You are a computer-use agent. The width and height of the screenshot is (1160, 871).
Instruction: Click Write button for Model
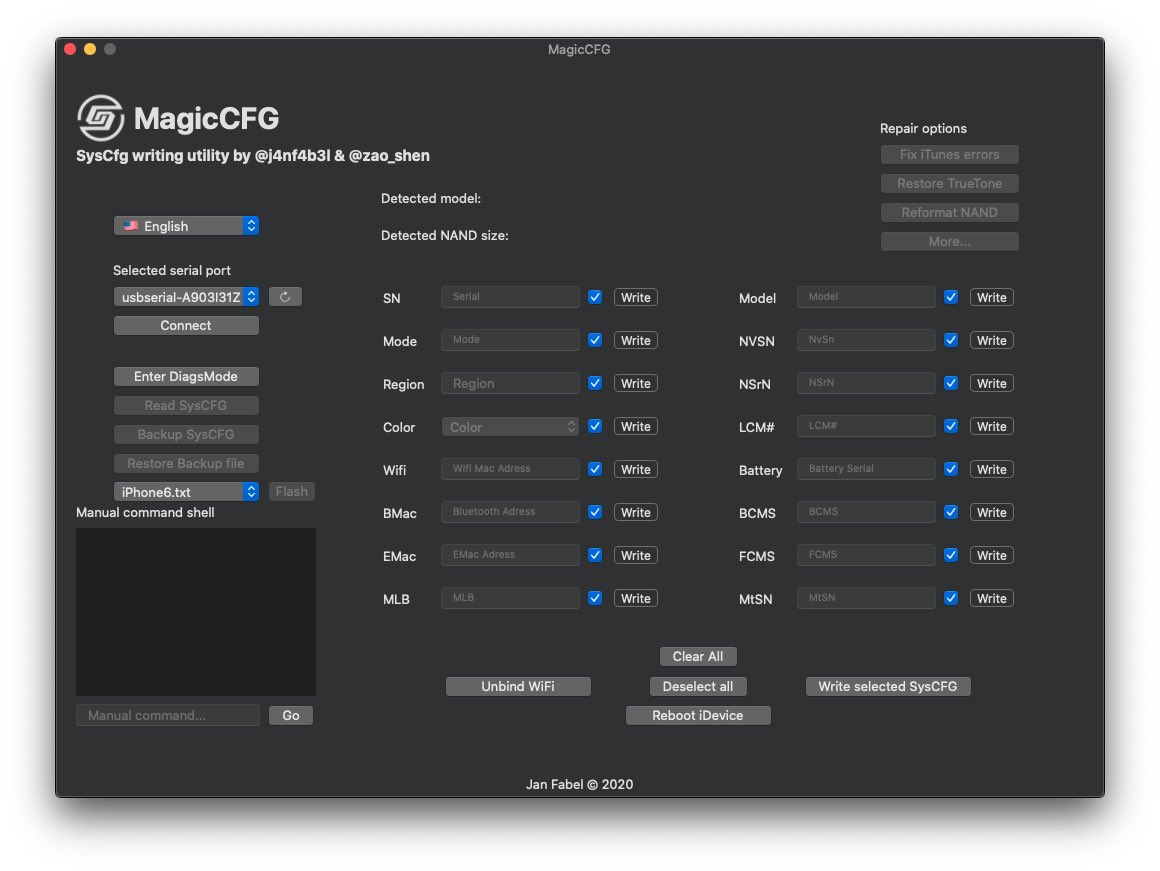(991, 297)
